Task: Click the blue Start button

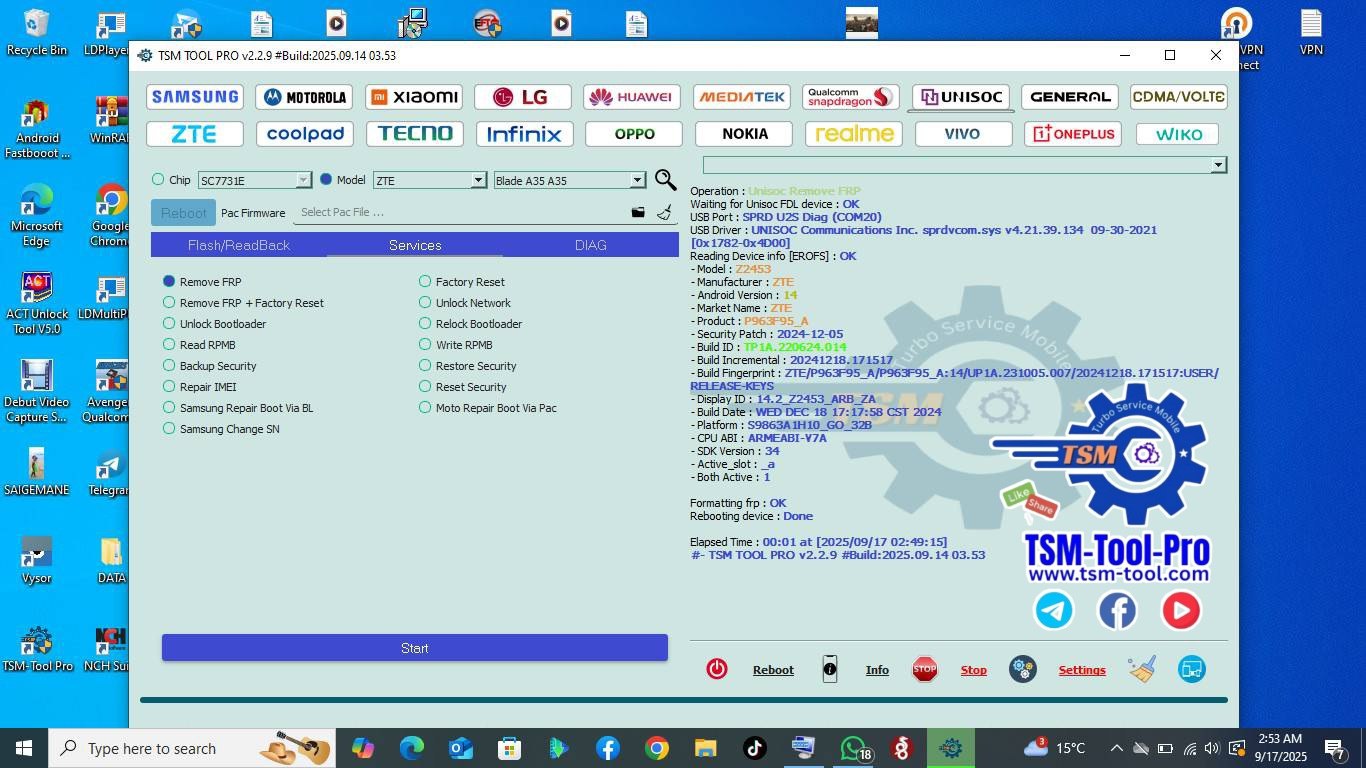Action: tap(415, 648)
